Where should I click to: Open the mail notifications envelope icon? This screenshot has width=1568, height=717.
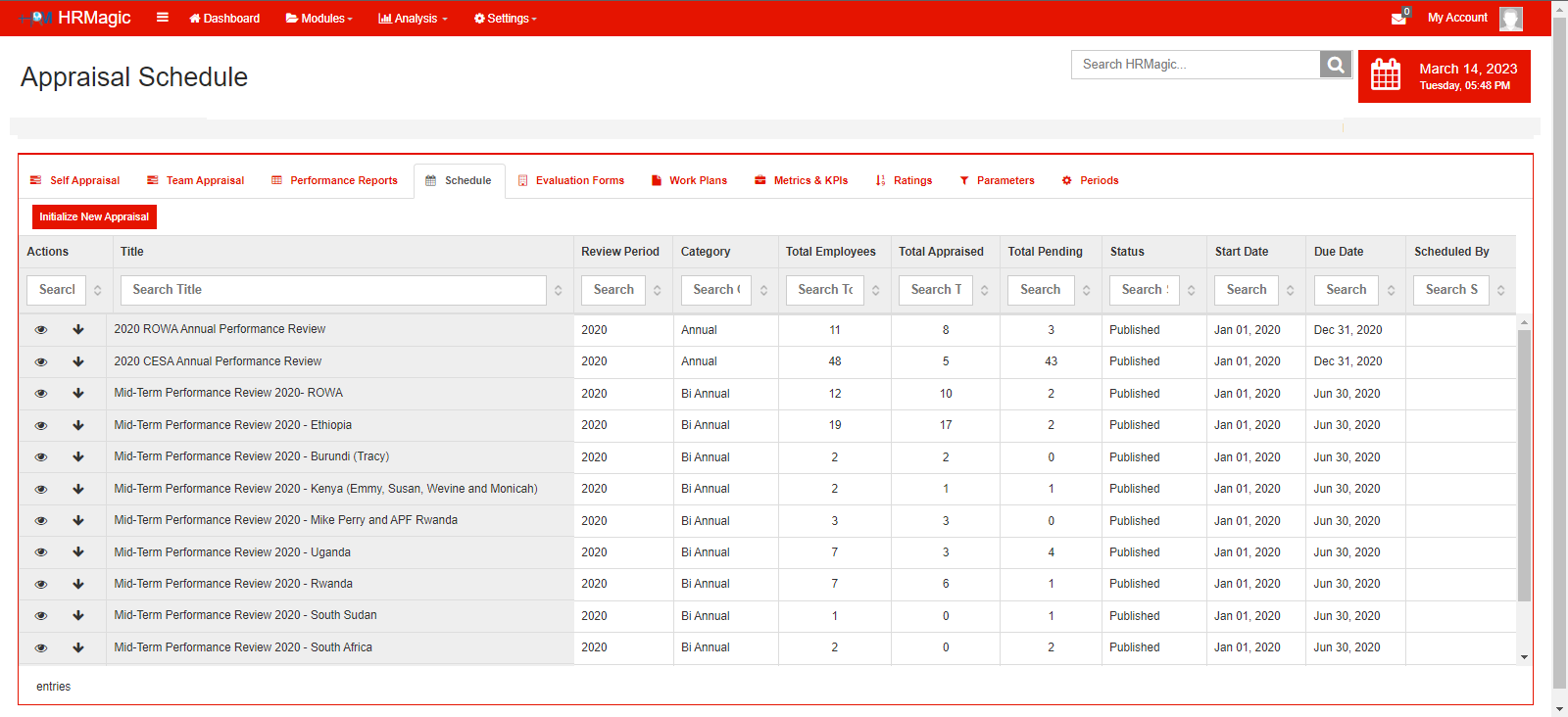1398,18
